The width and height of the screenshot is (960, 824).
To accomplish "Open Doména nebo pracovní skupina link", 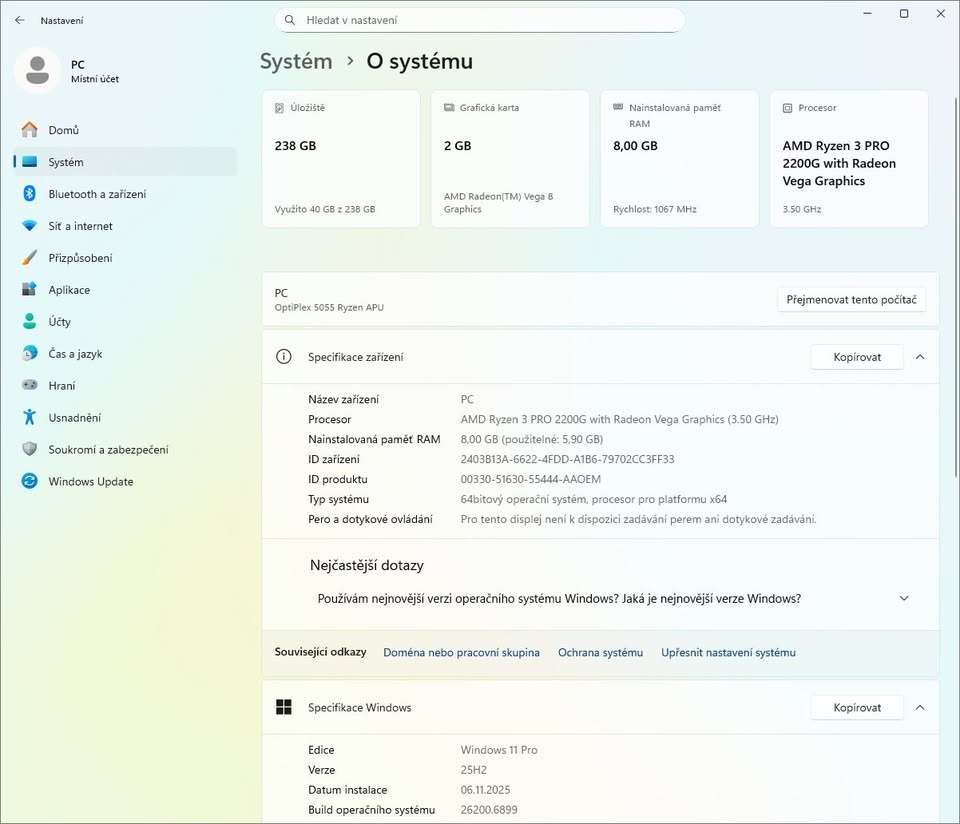I will pos(461,652).
